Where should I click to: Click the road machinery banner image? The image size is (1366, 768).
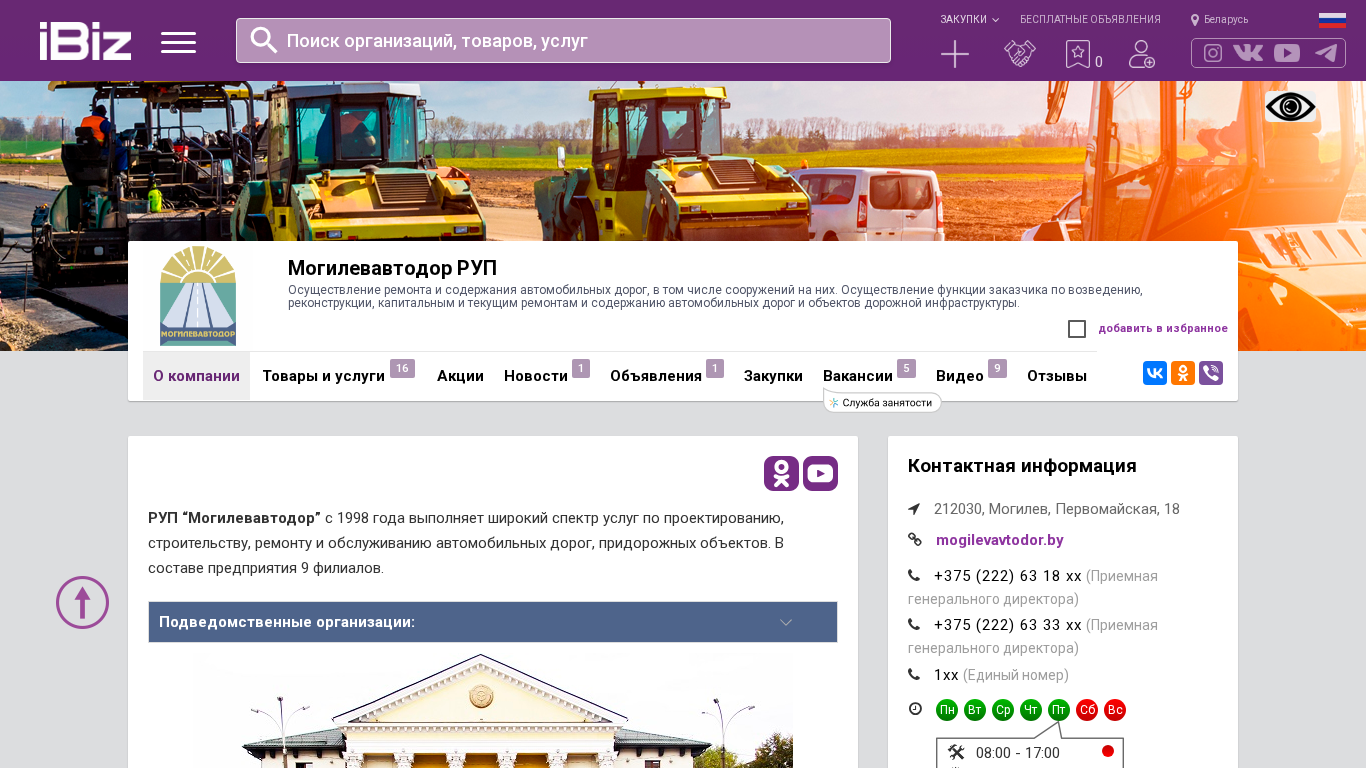pos(683,161)
